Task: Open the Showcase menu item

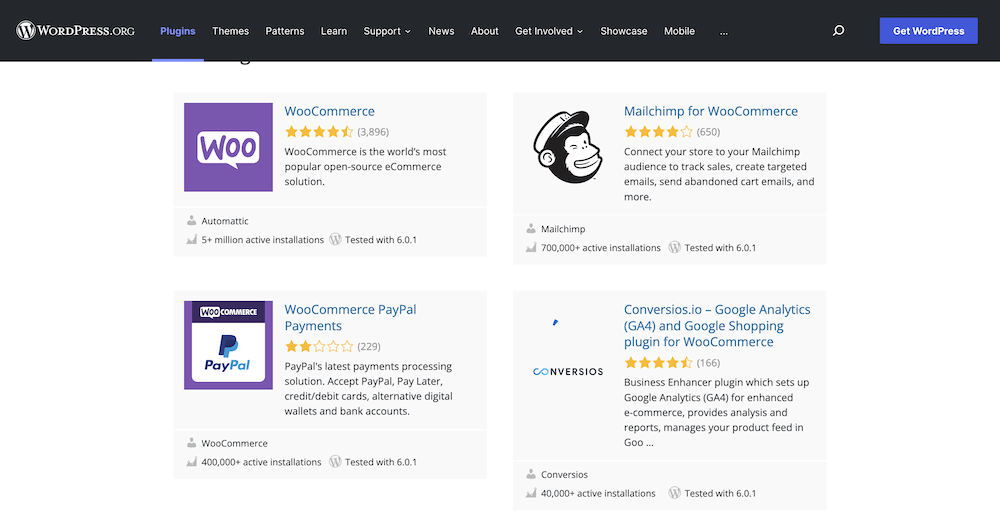Action: pyautogui.click(x=624, y=31)
